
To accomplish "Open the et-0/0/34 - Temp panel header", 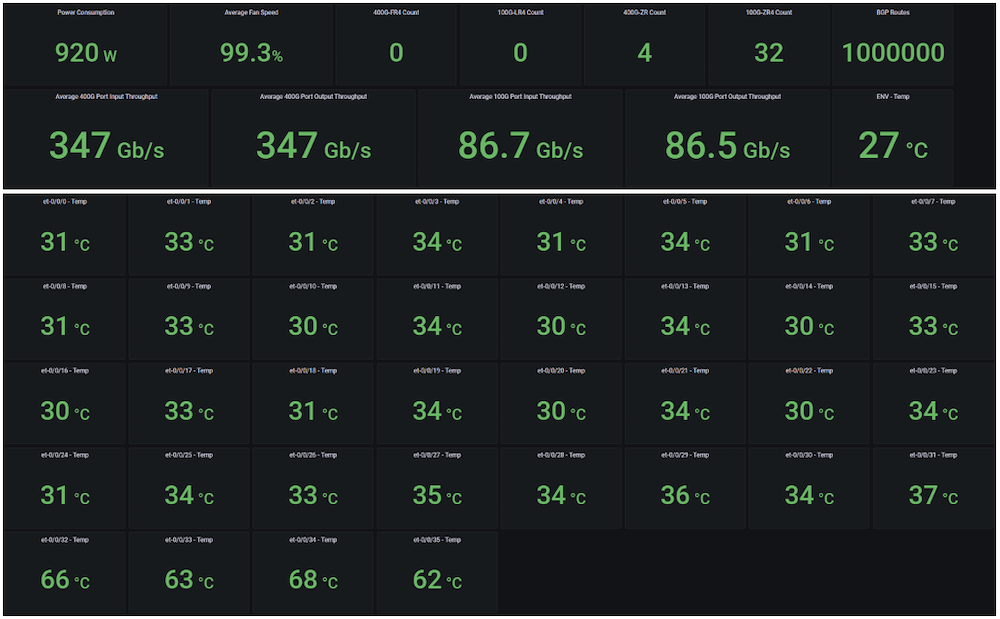I will [x=313, y=540].
